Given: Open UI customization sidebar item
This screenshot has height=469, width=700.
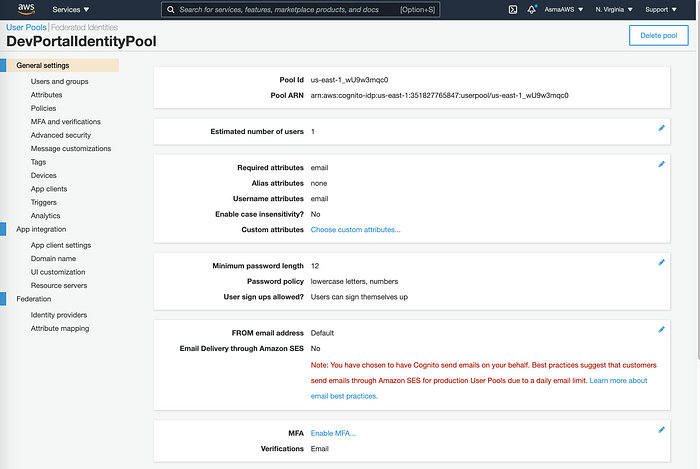Looking at the screenshot, I should [x=58, y=272].
